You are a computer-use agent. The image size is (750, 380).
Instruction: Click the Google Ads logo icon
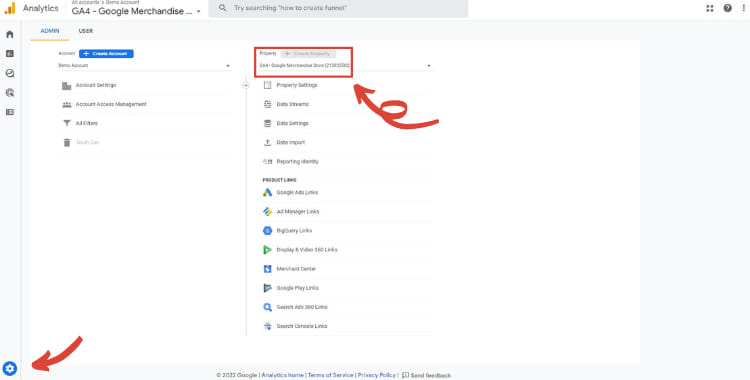point(267,192)
